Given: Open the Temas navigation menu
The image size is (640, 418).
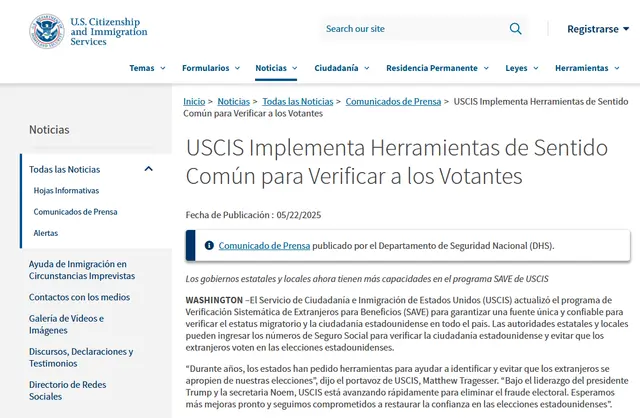Looking at the screenshot, I should 142,68.
